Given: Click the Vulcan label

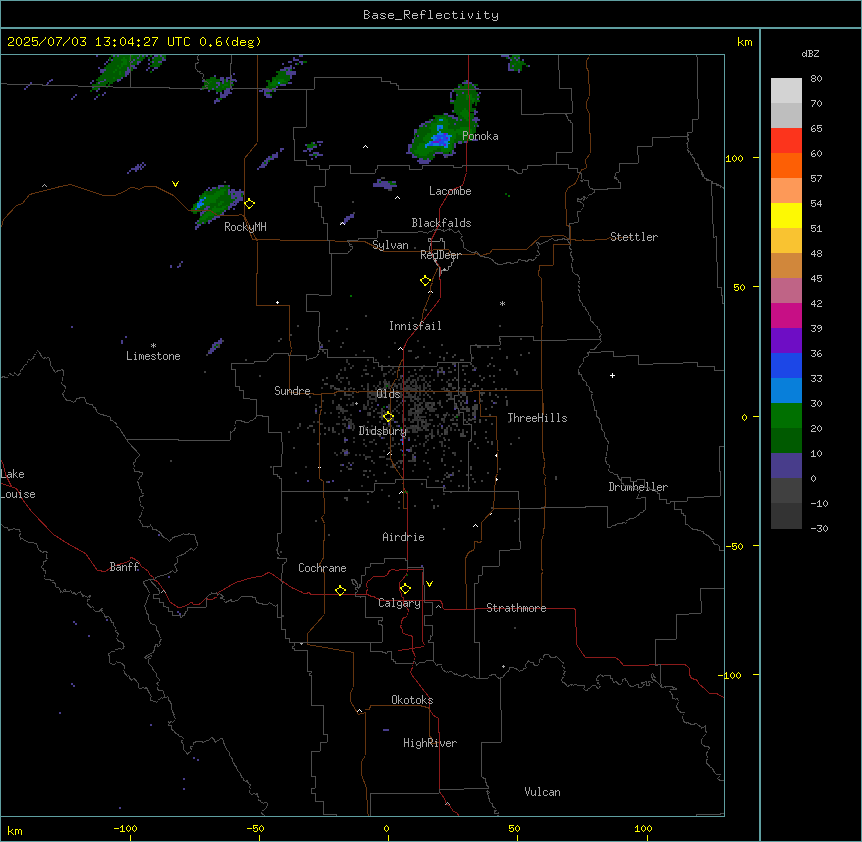Looking at the screenshot, I should (542, 792).
